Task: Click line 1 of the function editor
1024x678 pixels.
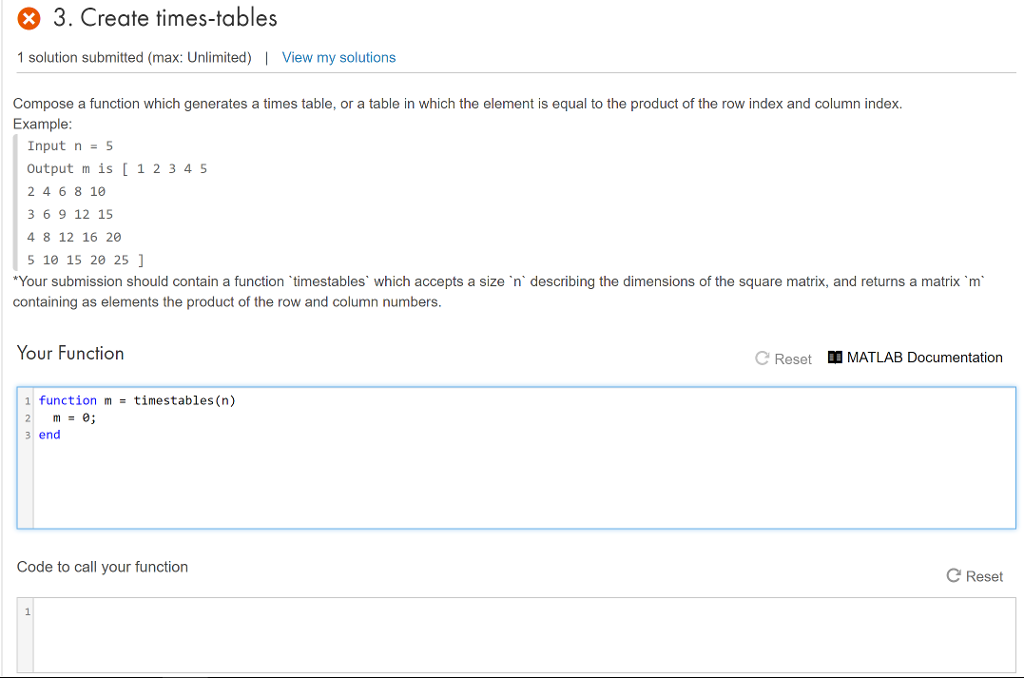Action: [135, 400]
